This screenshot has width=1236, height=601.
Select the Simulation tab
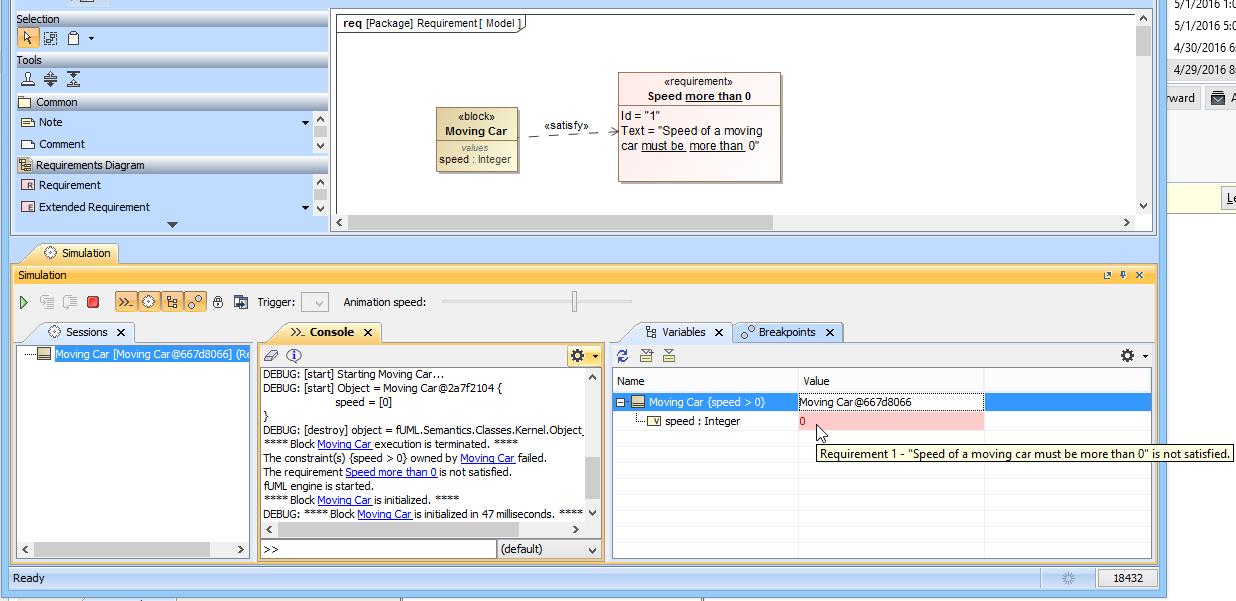tap(78, 253)
